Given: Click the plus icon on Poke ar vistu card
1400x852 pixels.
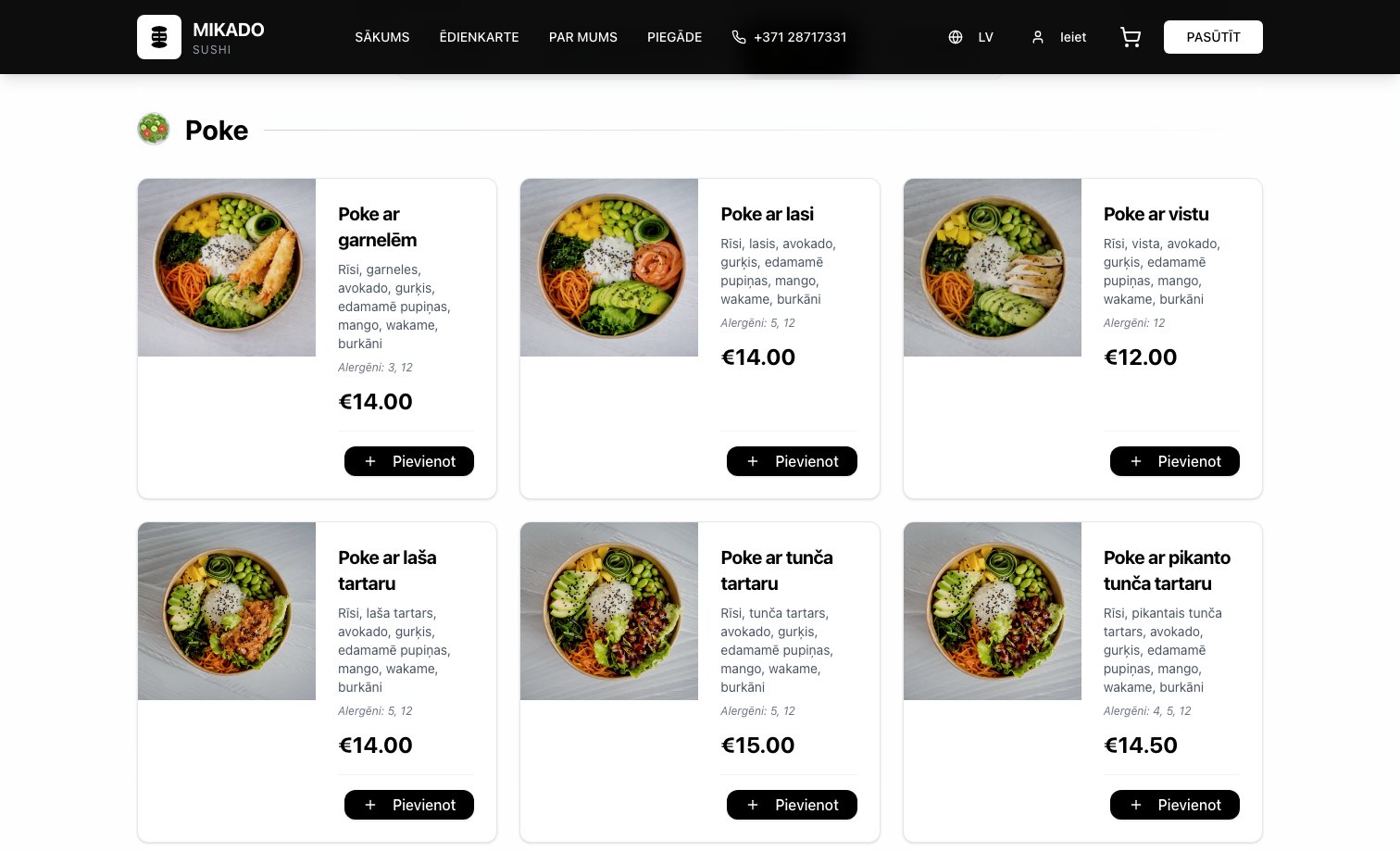Looking at the screenshot, I should pos(1135,461).
